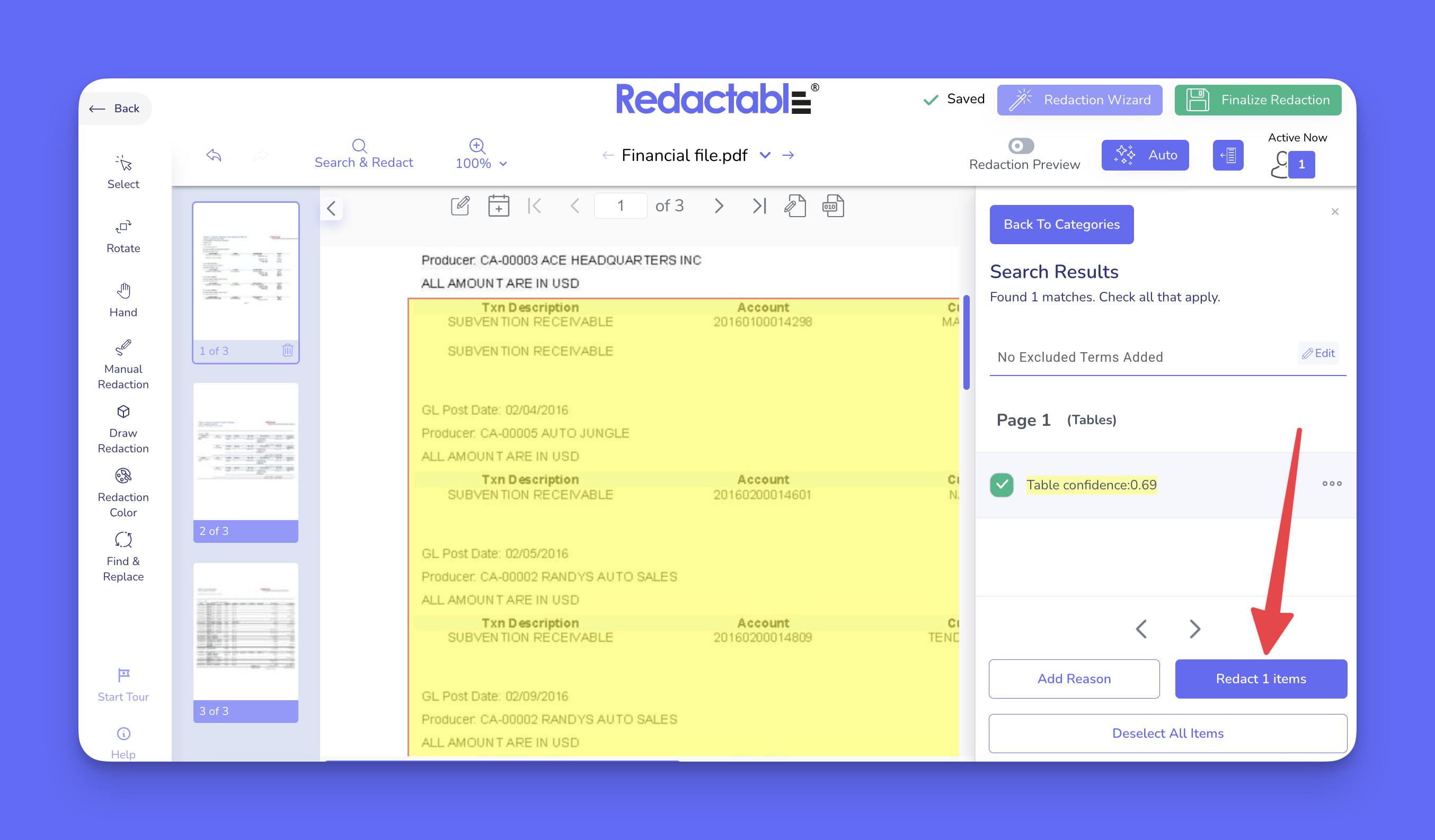Viewport: 1435px width, 840px height.
Task: Jump to last page icon
Action: click(759, 205)
